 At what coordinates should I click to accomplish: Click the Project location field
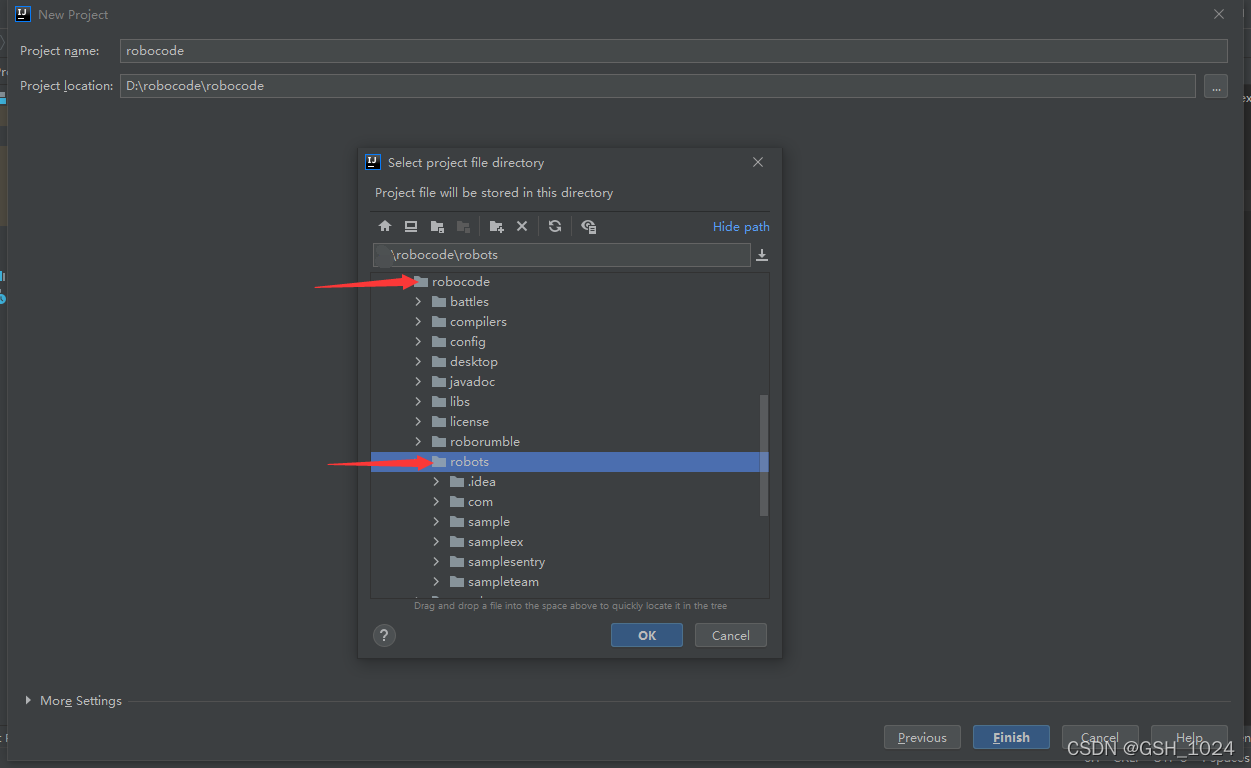pos(658,86)
